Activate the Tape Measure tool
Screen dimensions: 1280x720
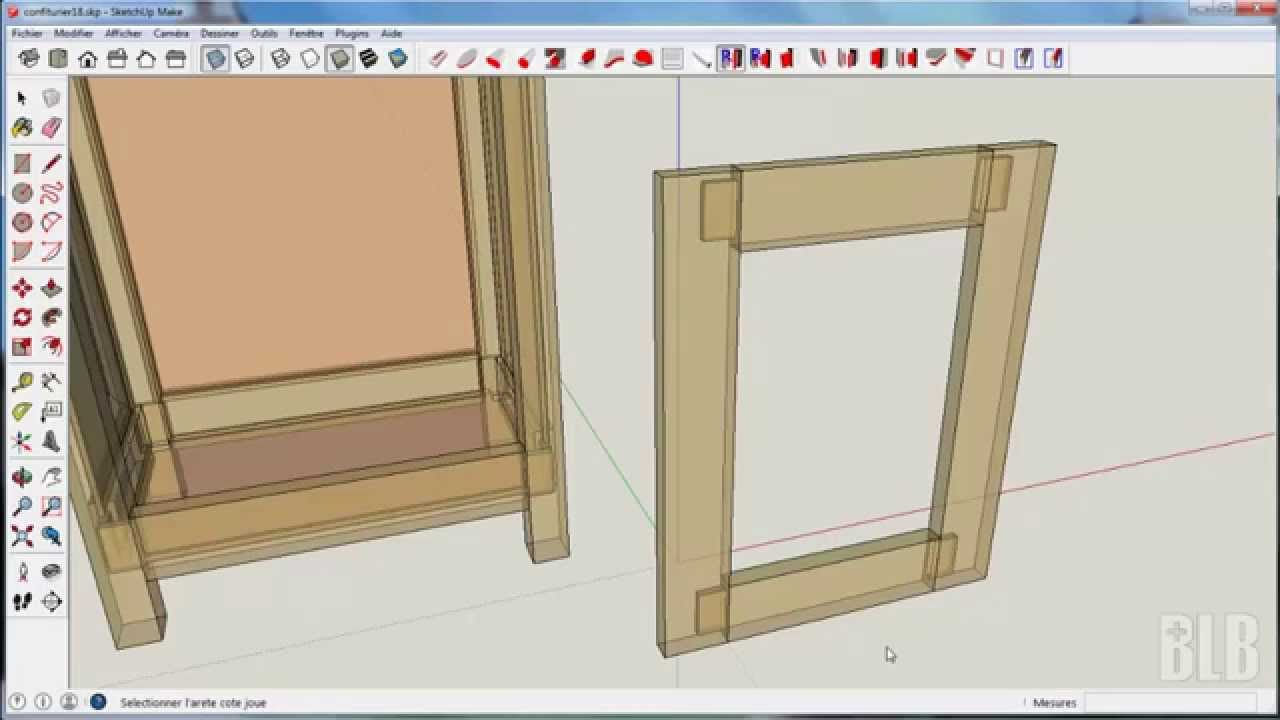click(22, 382)
